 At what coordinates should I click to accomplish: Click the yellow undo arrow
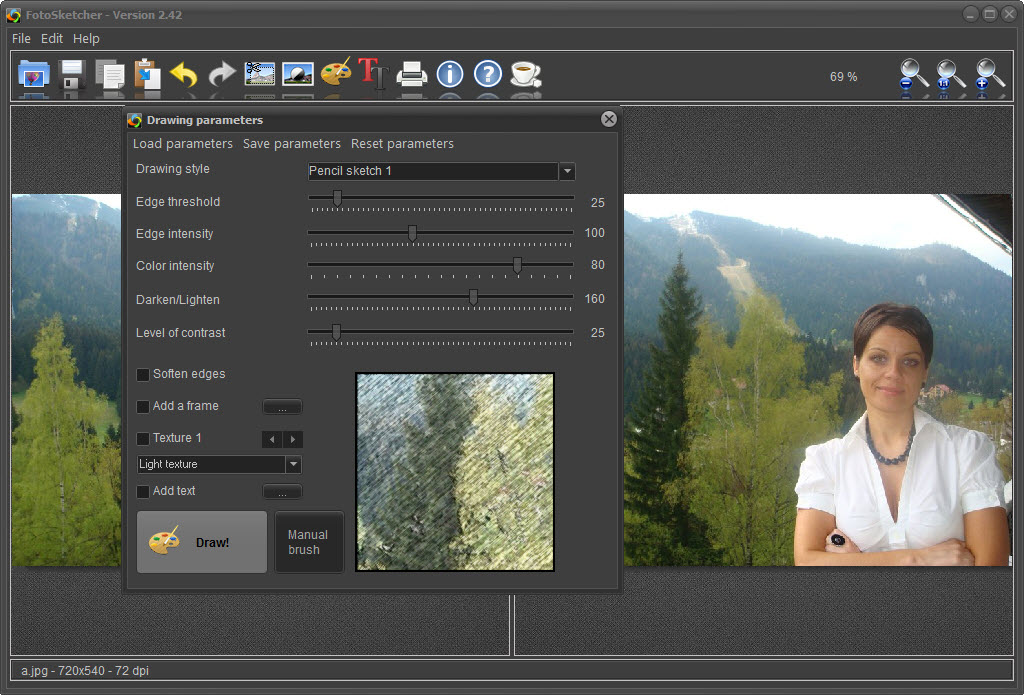point(184,75)
